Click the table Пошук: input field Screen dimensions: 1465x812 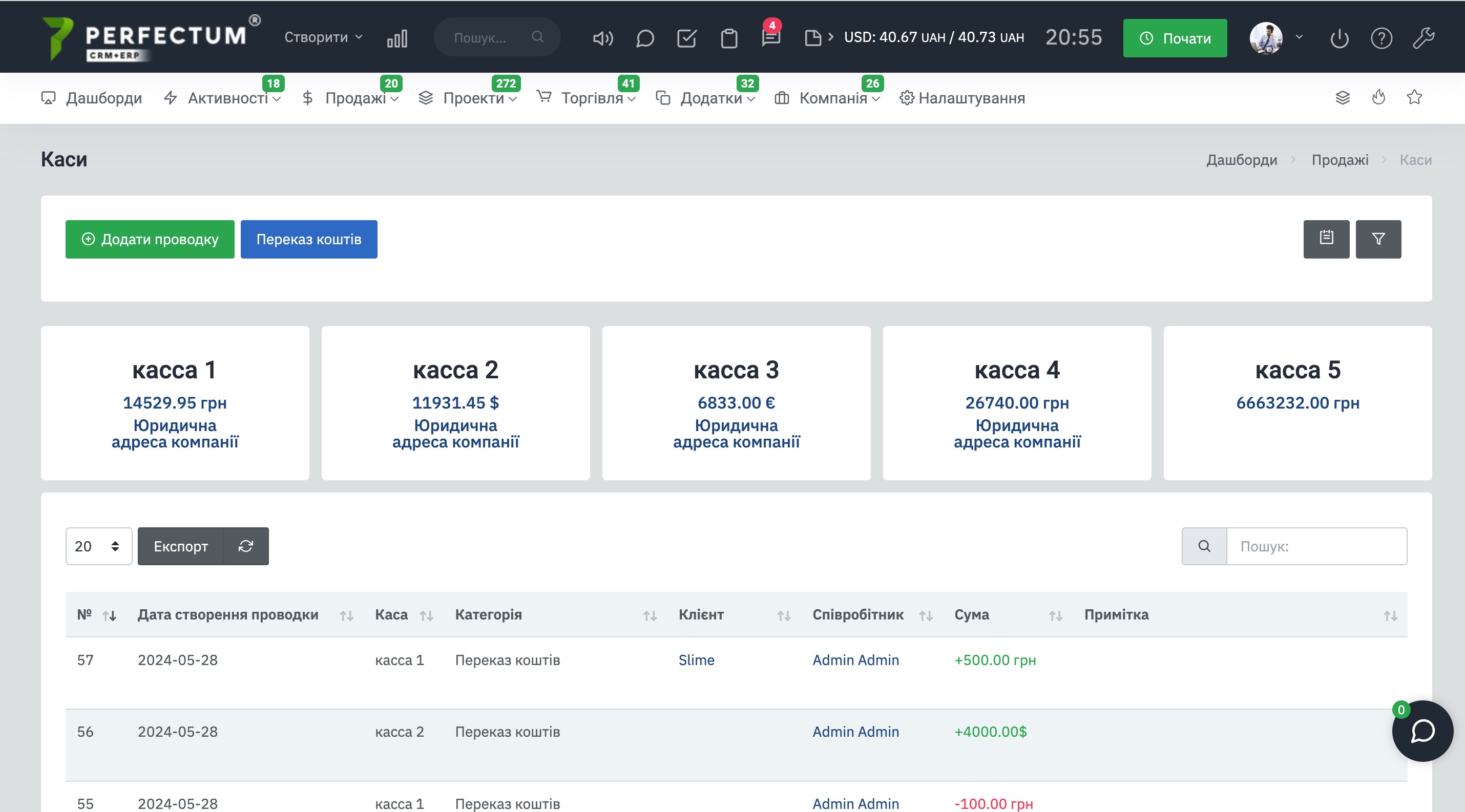click(1316, 546)
